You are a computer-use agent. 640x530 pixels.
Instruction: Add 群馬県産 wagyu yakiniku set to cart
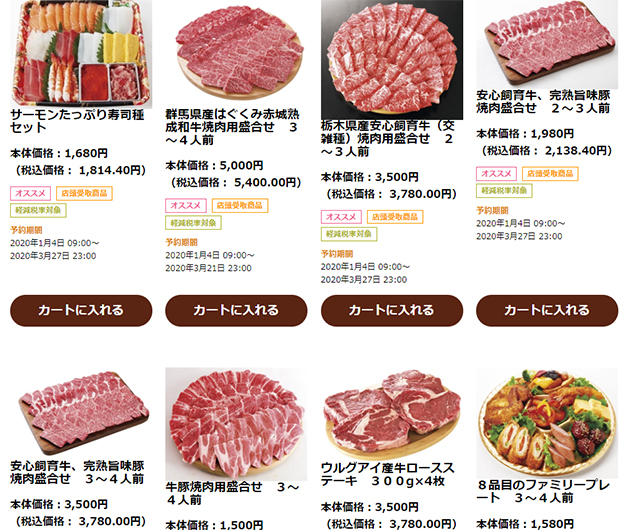point(236,310)
